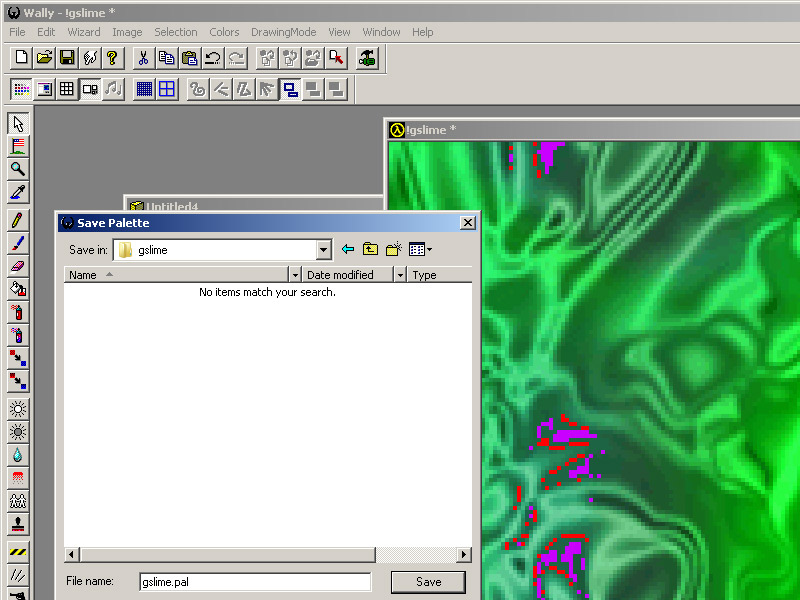Click the Redo arrow icon
The image size is (800, 600).
point(236,58)
